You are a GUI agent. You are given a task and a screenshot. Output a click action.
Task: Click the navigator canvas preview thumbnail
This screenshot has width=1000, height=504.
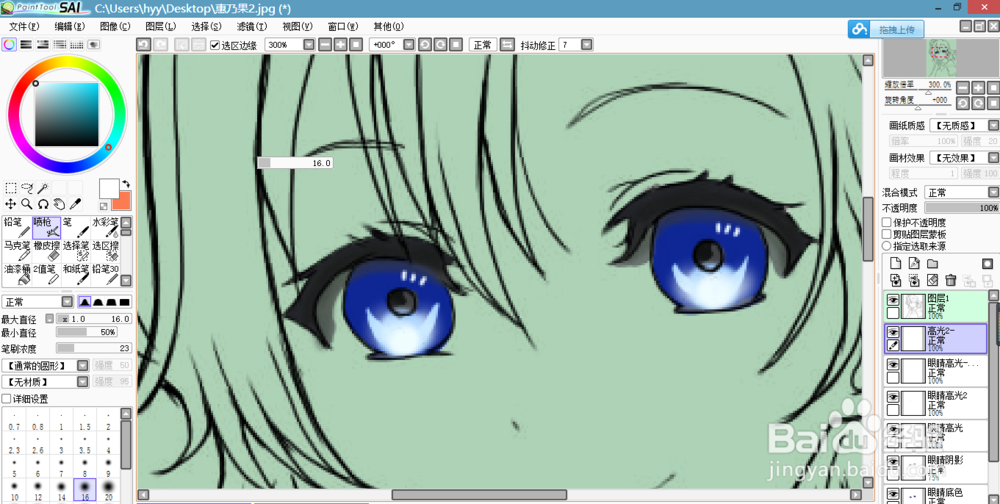coord(941,57)
